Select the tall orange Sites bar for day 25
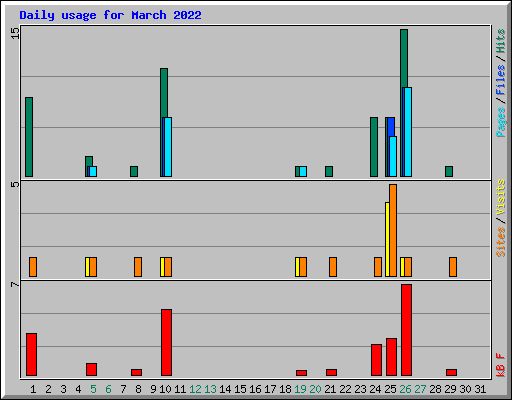 pyautogui.click(x=393, y=230)
